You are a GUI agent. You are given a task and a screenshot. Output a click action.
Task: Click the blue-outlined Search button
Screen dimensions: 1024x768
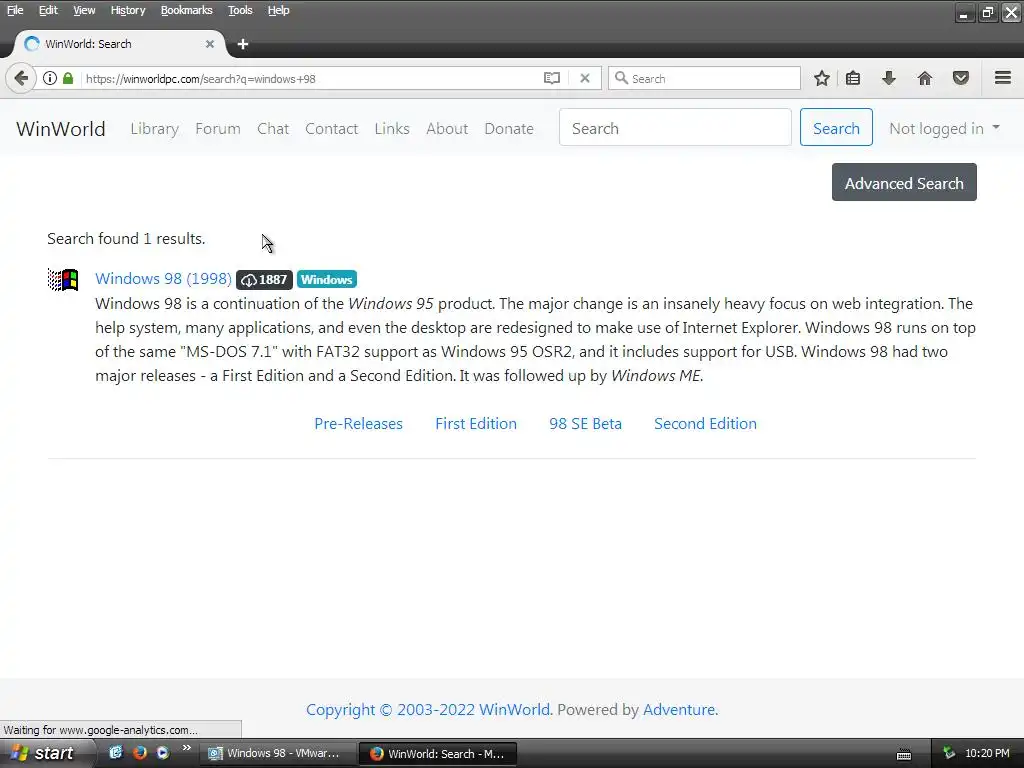(x=836, y=127)
